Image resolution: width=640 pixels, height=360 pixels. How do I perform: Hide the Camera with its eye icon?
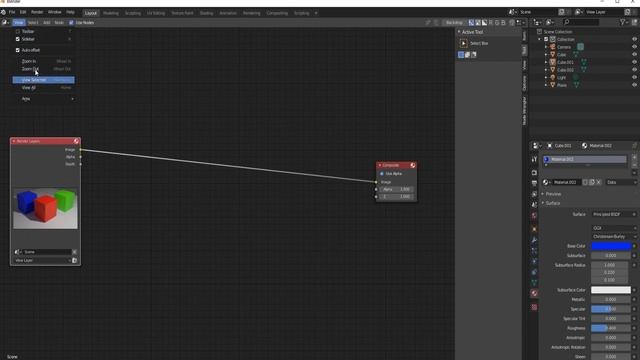[x=634, y=47]
